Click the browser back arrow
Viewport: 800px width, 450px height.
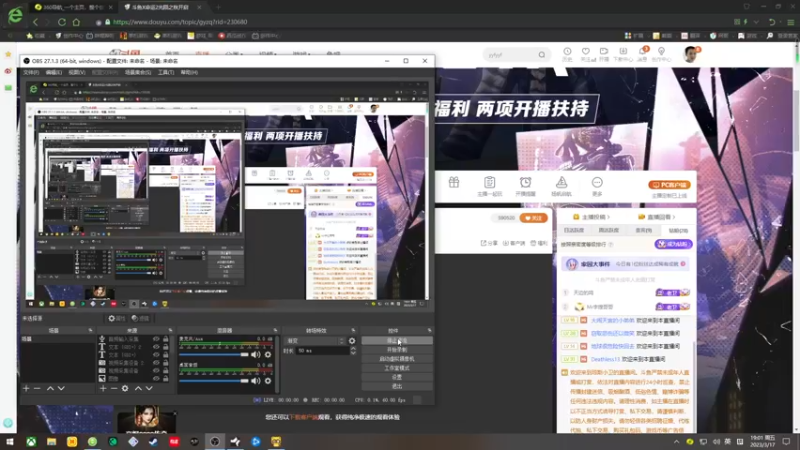click(x=35, y=22)
